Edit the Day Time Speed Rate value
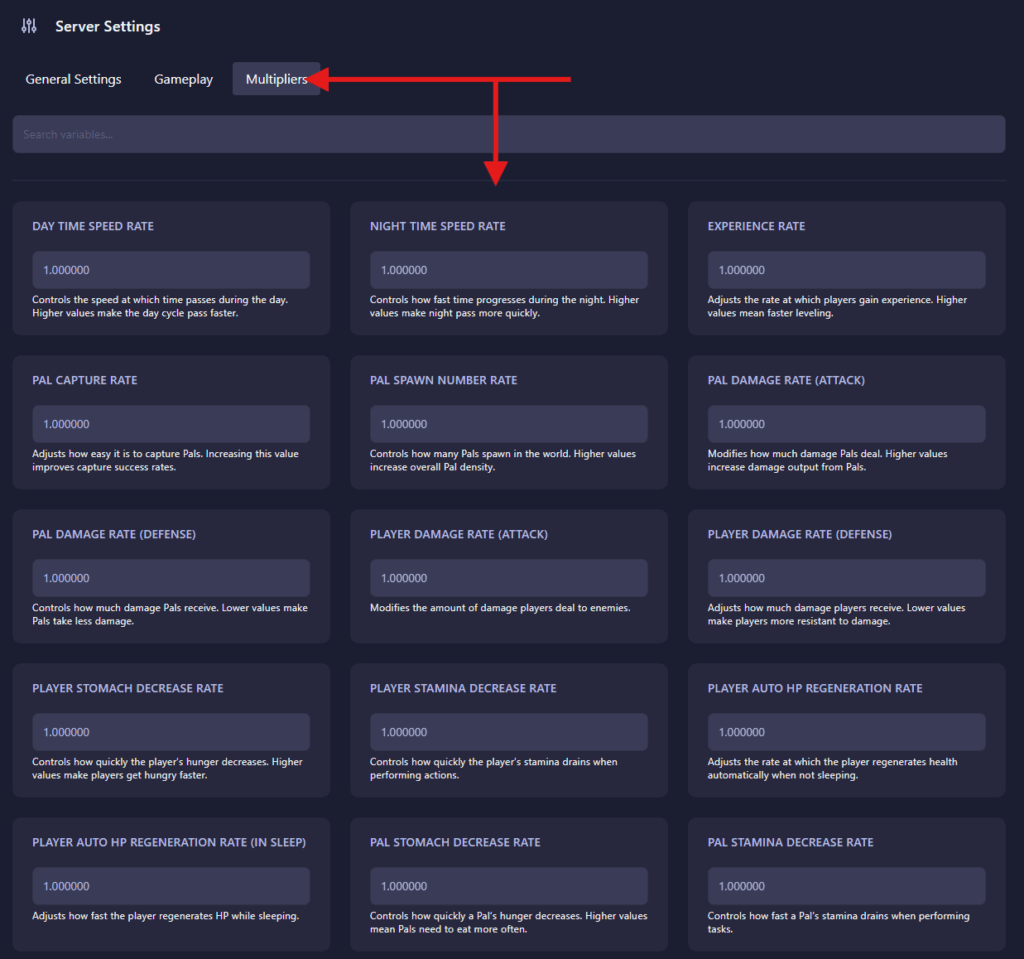1024x959 pixels. [171, 270]
